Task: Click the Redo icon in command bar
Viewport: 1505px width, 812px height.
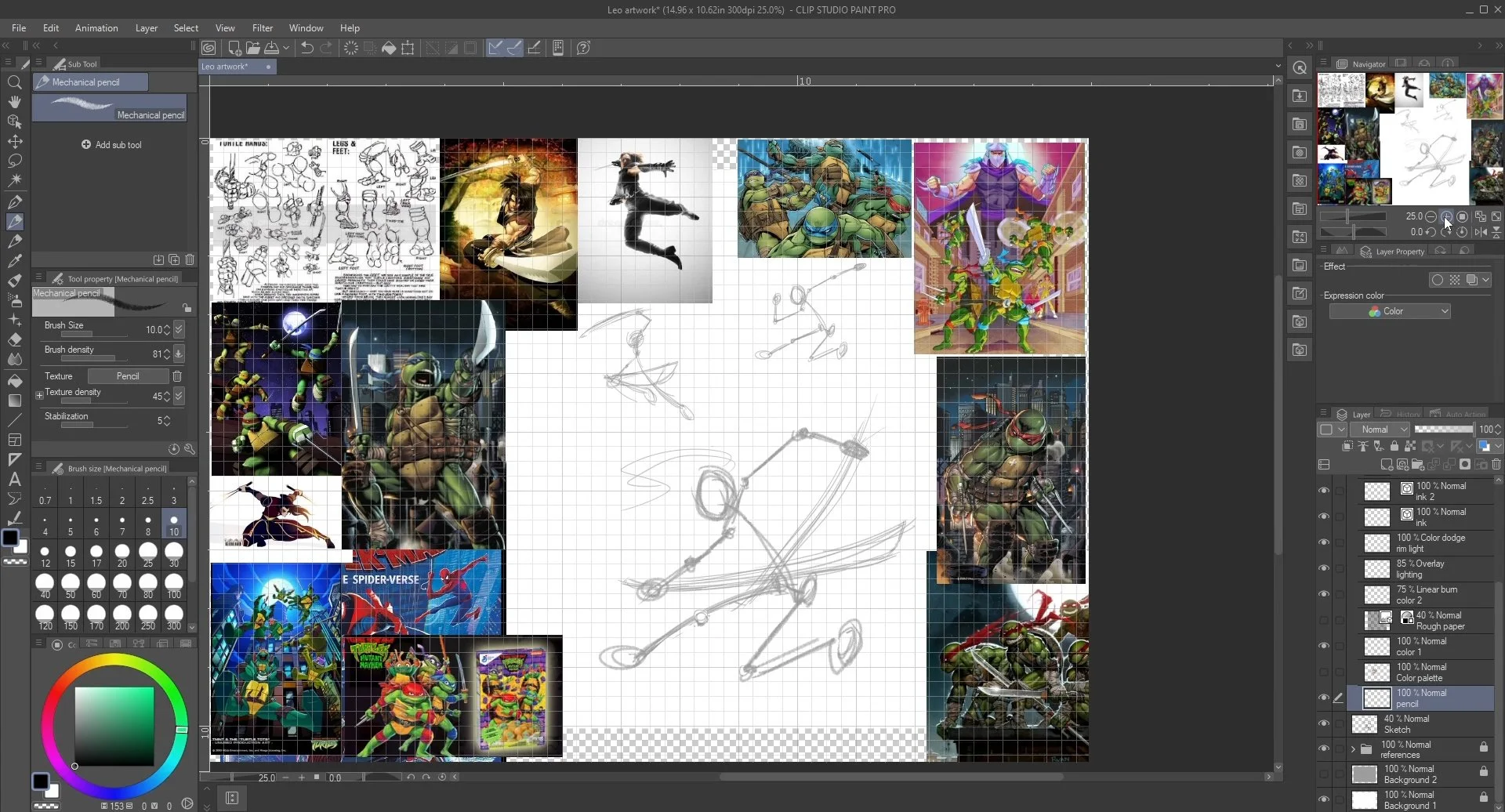Action: click(326, 48)
